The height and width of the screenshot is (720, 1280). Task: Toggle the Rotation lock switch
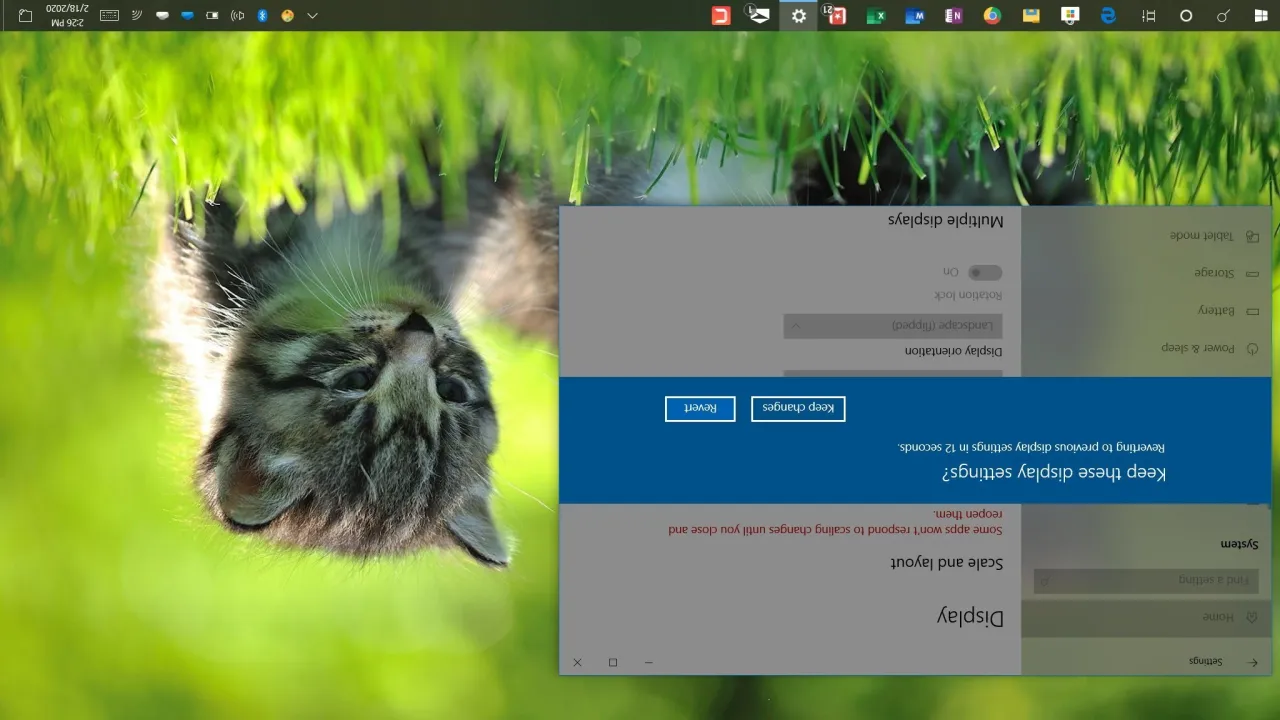(985, 272)
